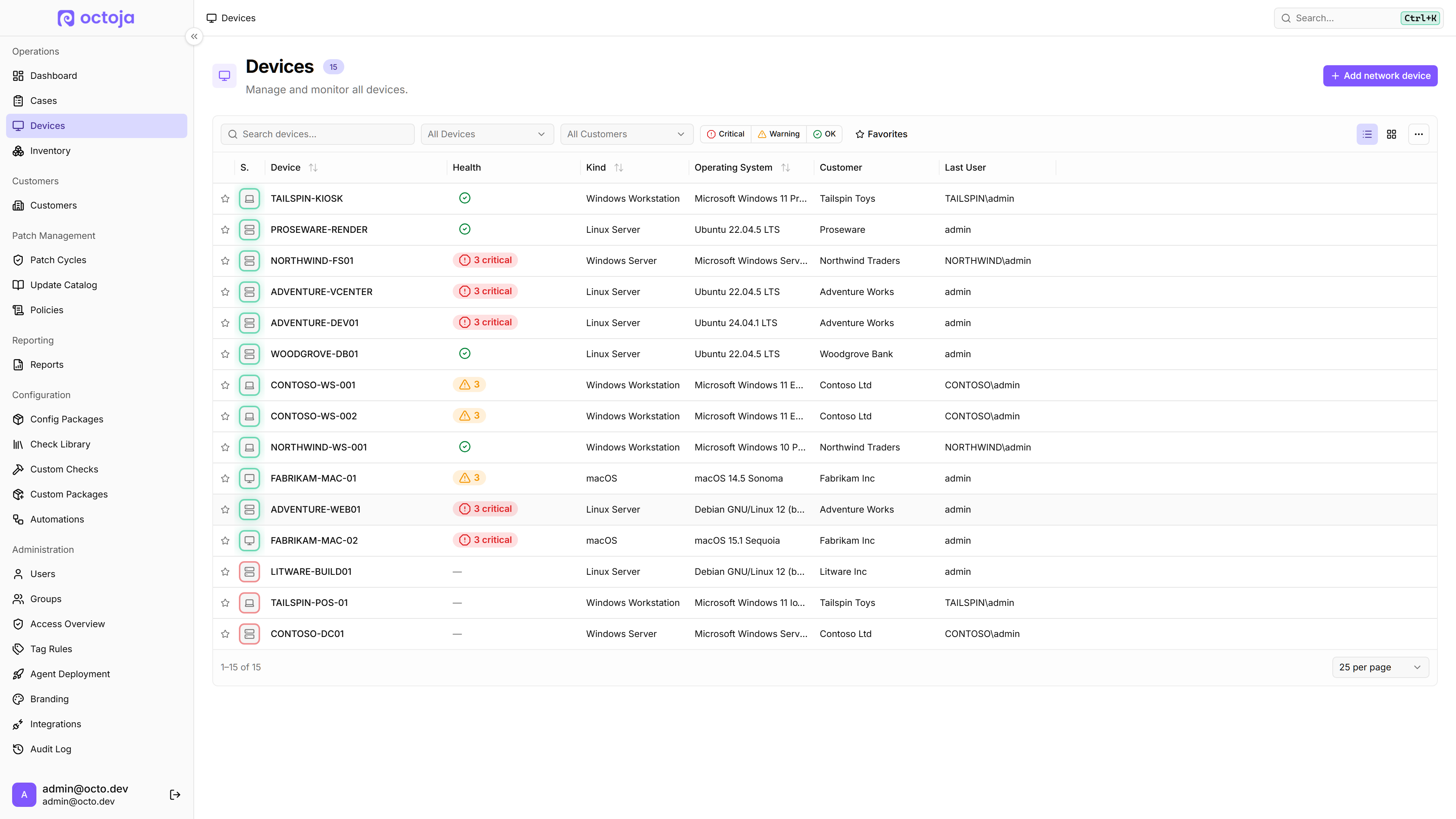Collapse the sidebar with the double-chevron button
The width and height of the screenshot is (1456, 819).
(x=194, y=37)
